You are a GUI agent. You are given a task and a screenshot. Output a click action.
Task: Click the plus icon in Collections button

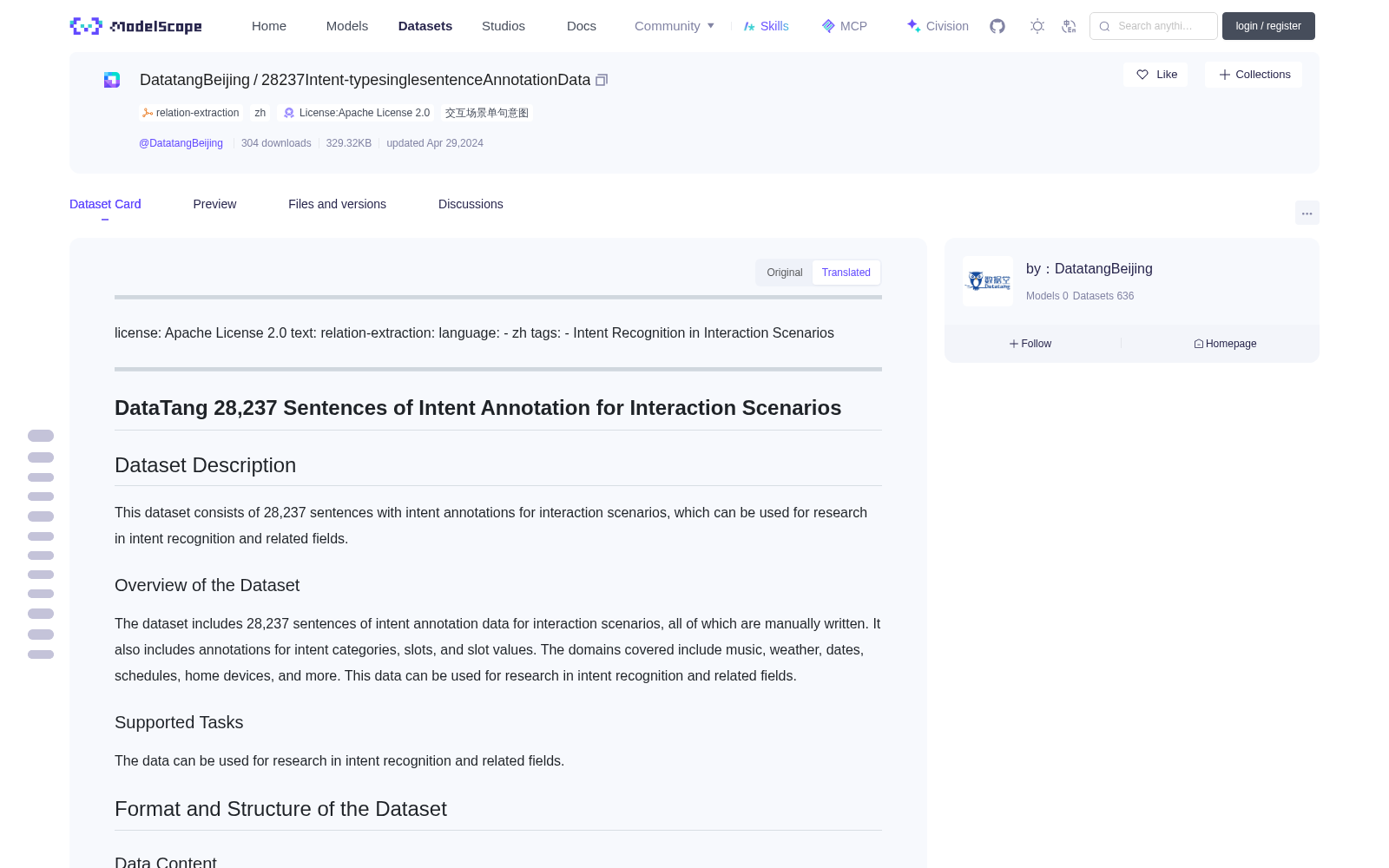pyautogui.click(x=1225, y=75)
